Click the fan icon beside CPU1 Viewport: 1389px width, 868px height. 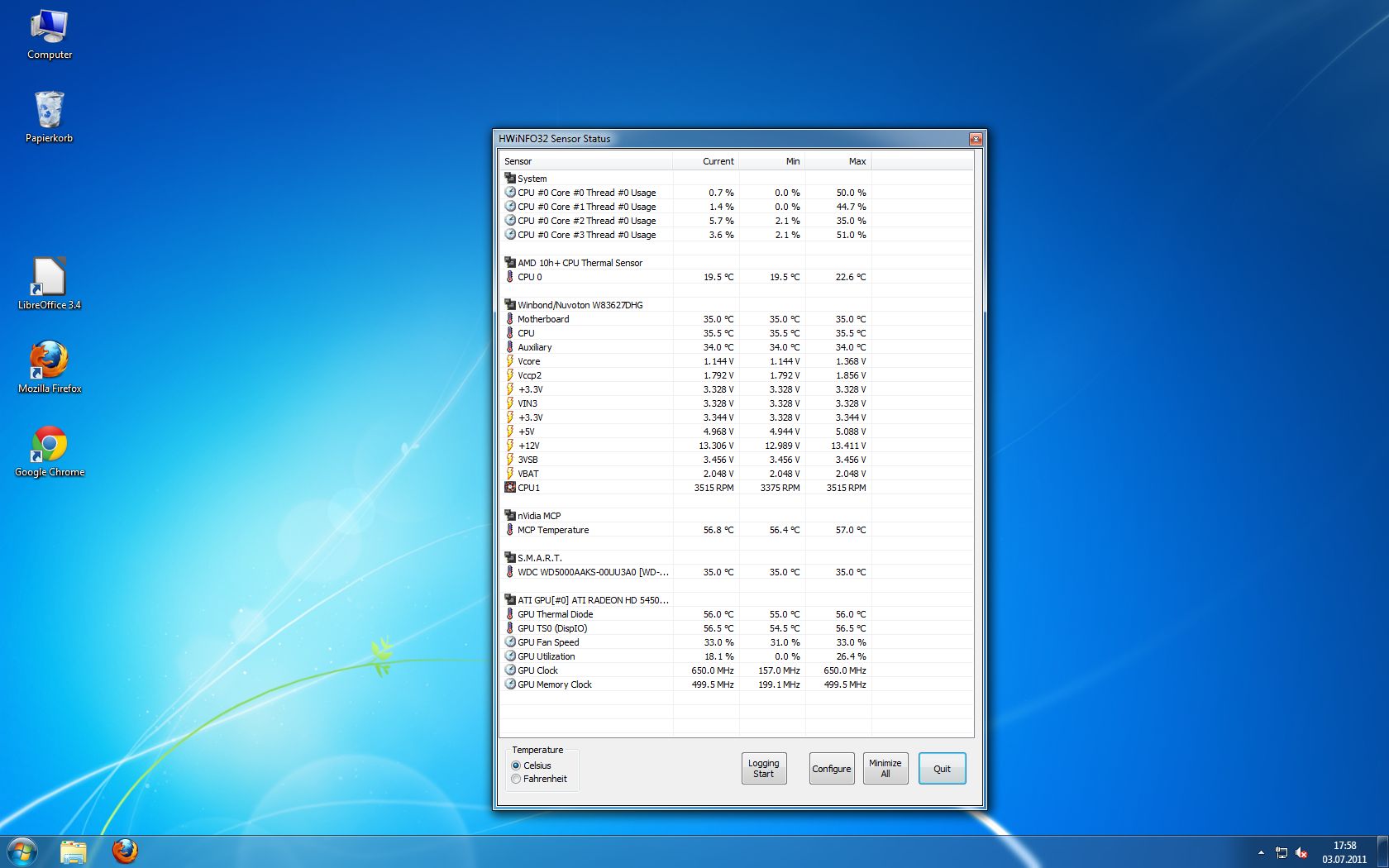pyautogui.click(x=510, y=487)
